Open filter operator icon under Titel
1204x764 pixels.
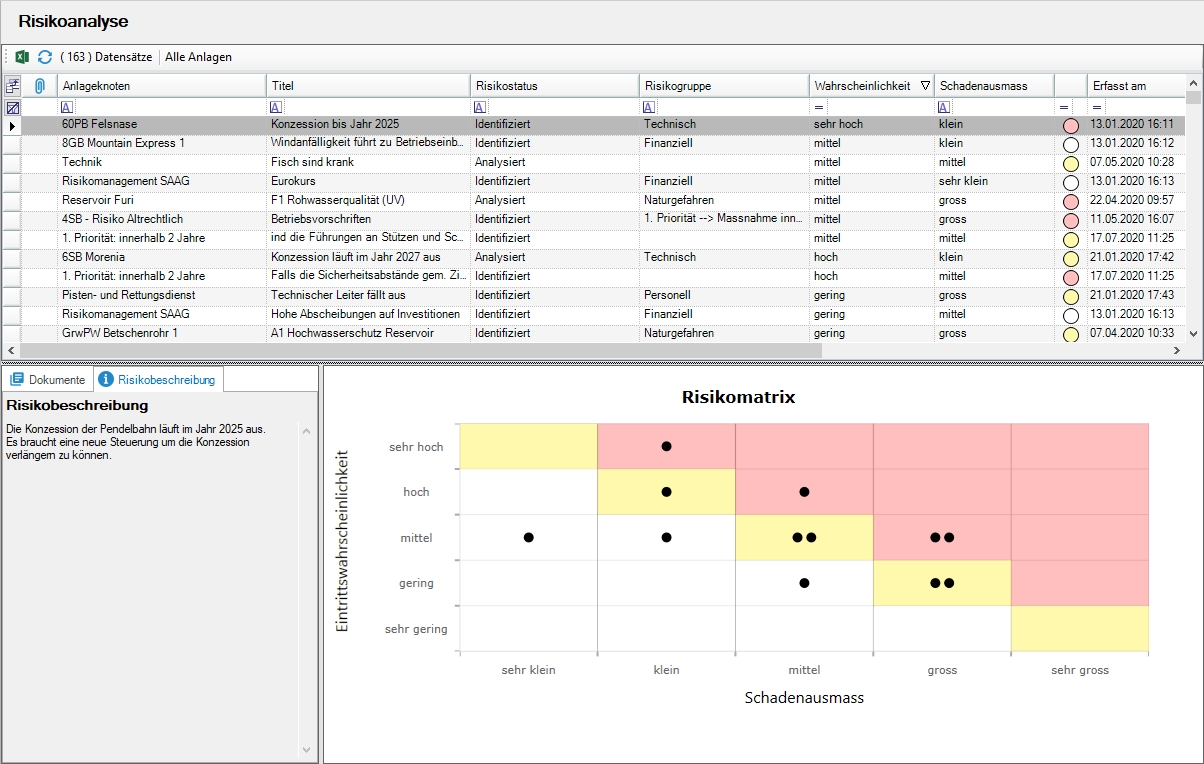click(x=276, y=107)
